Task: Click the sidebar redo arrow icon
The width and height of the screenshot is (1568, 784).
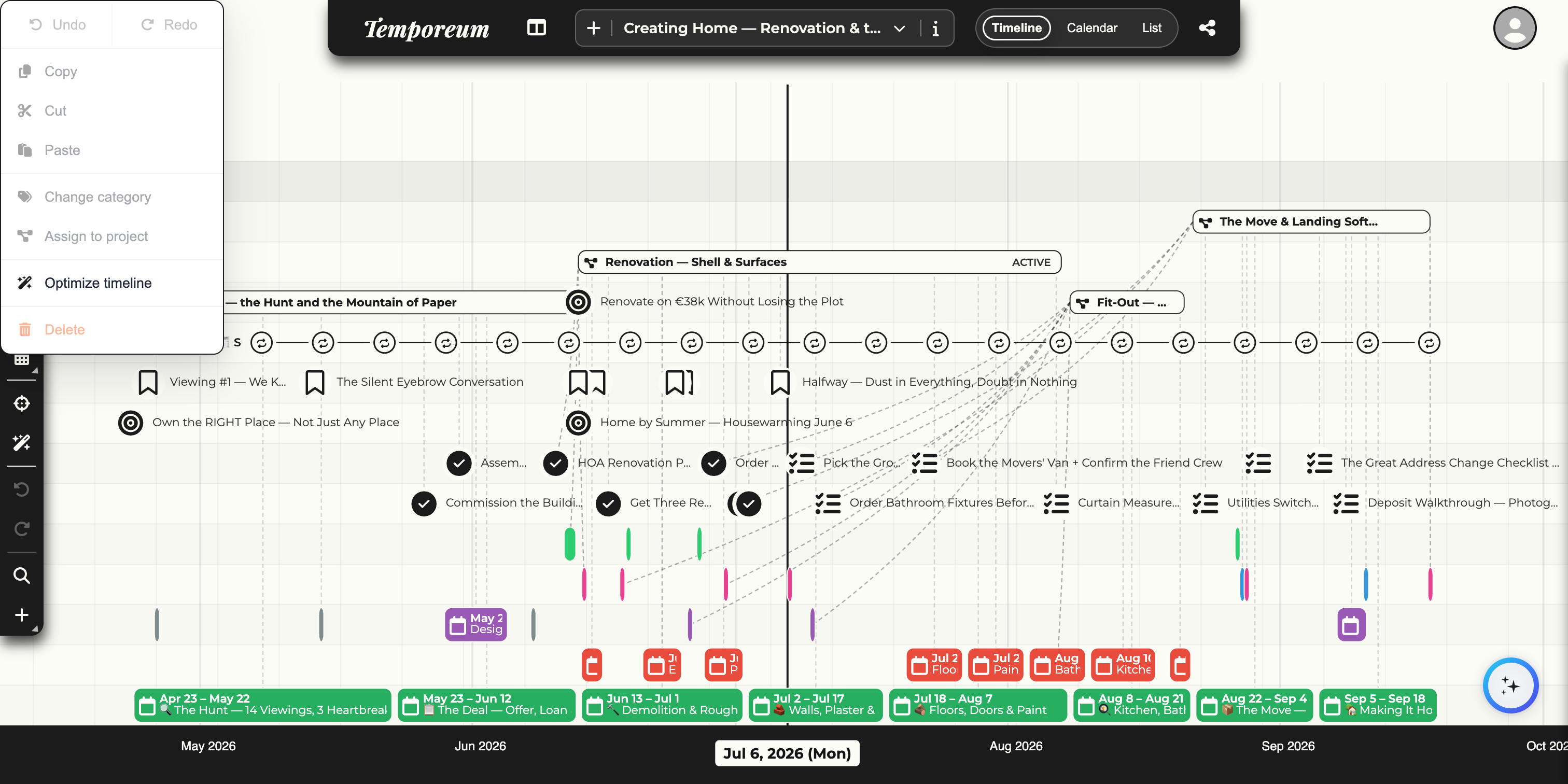Action: tap(21, 528)
